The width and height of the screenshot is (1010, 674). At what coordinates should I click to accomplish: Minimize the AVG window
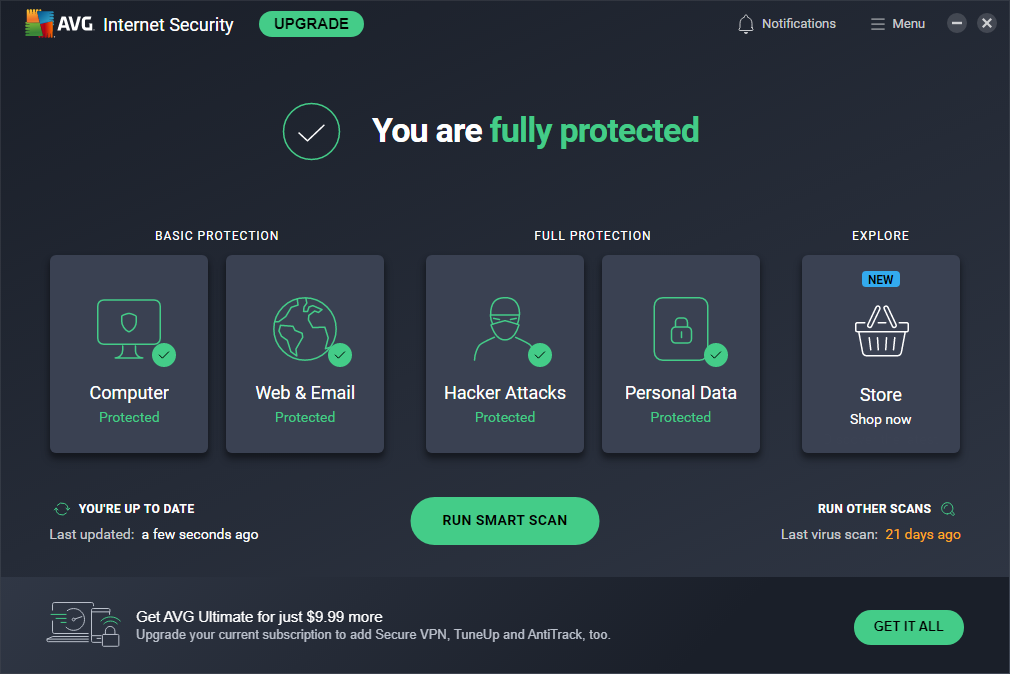click(957, 23)
